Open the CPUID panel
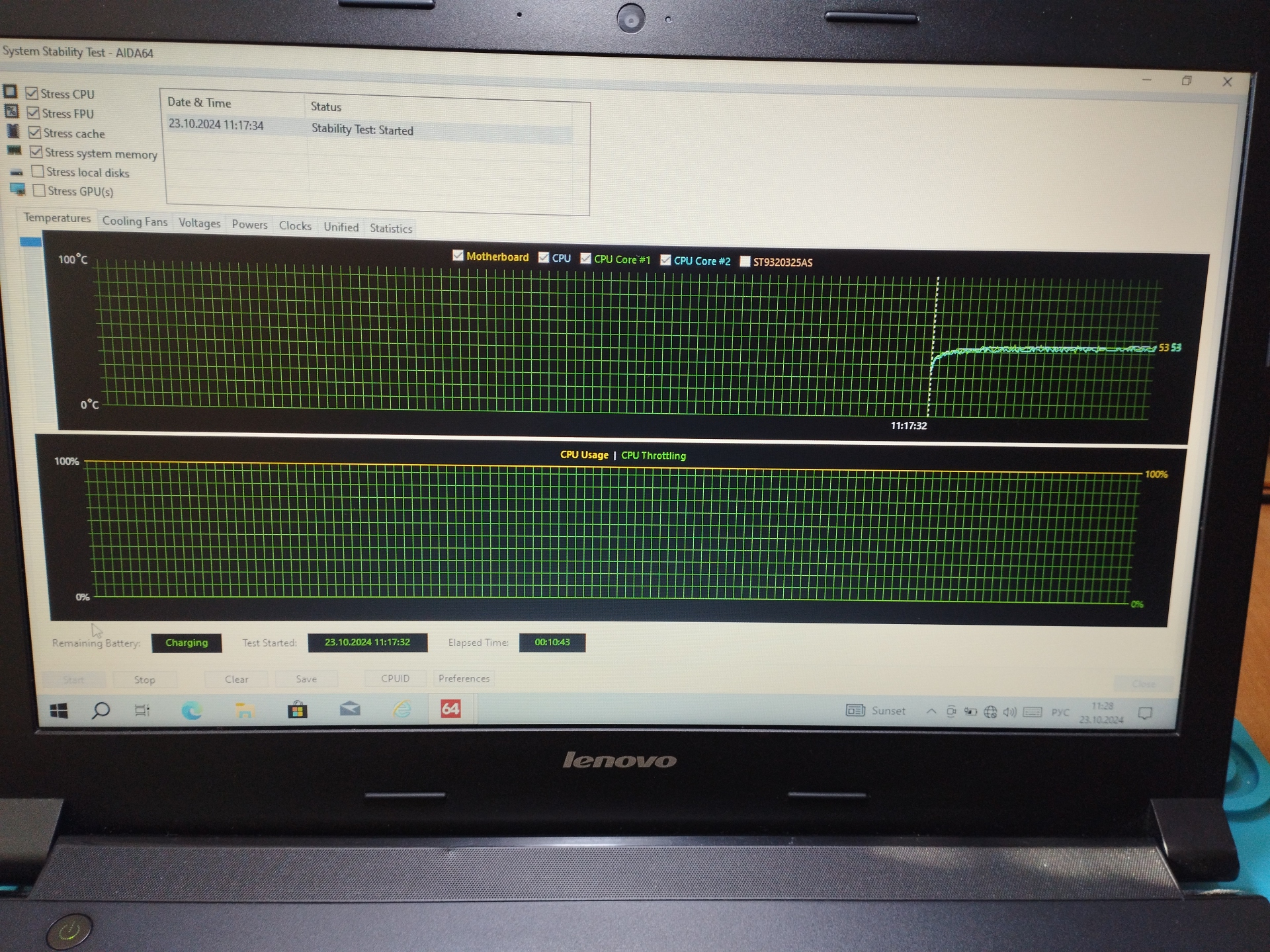The image size is (1270, 952). pyautogui.click(x=395, y=678)
